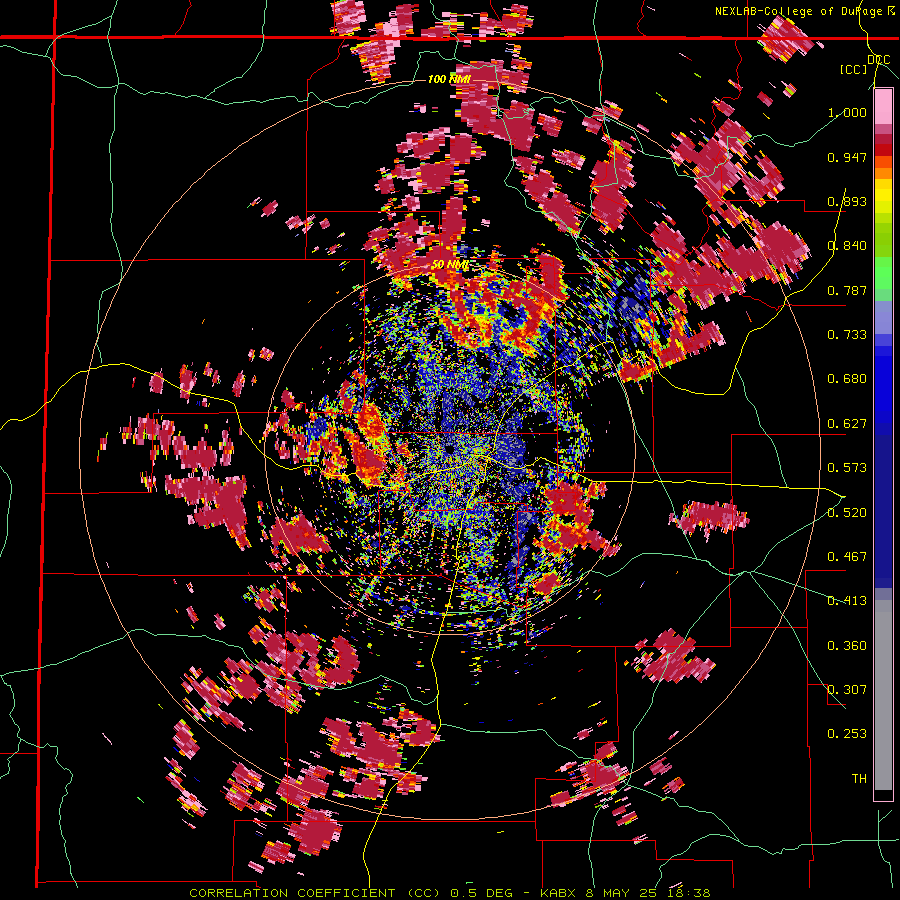The width and height of the screenshot is (900, 900).
Task: Click the TH threshold label on the scale
Action: click(859, 779)
